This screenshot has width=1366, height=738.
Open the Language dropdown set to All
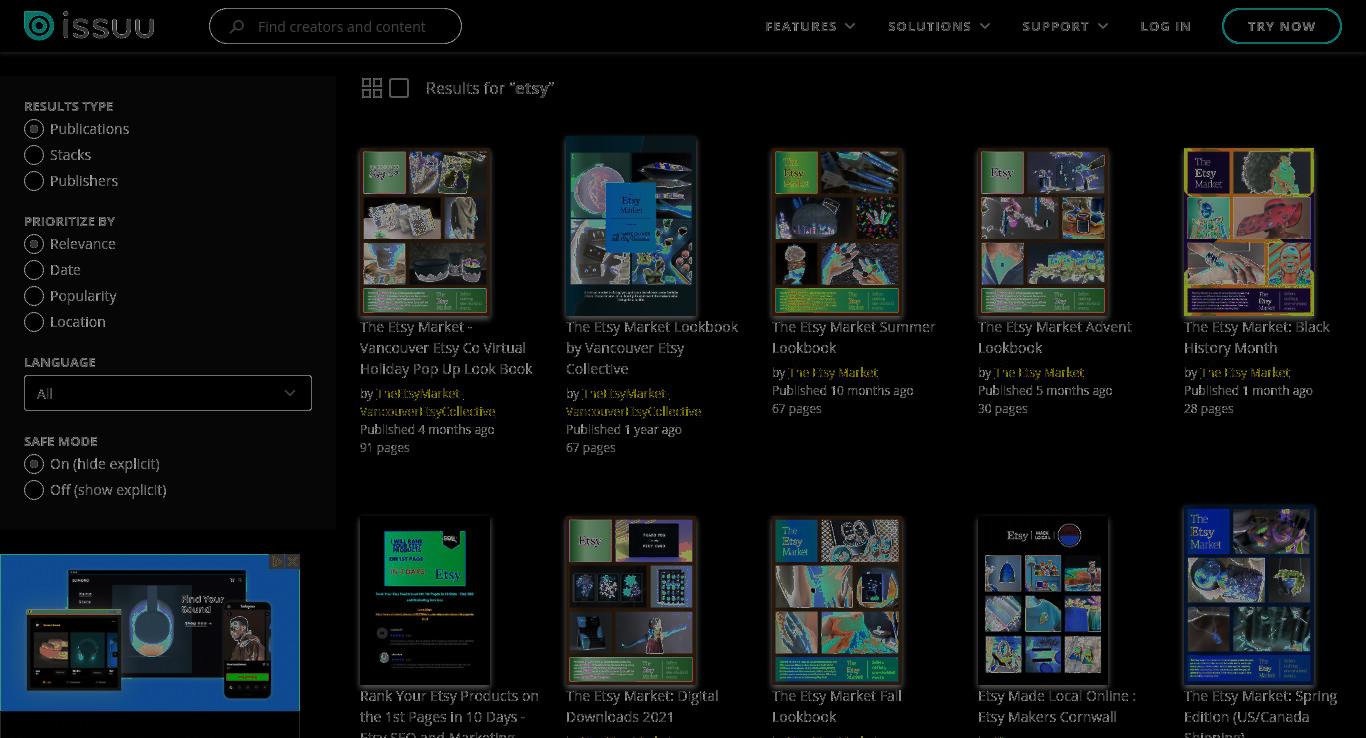[168, 393]
